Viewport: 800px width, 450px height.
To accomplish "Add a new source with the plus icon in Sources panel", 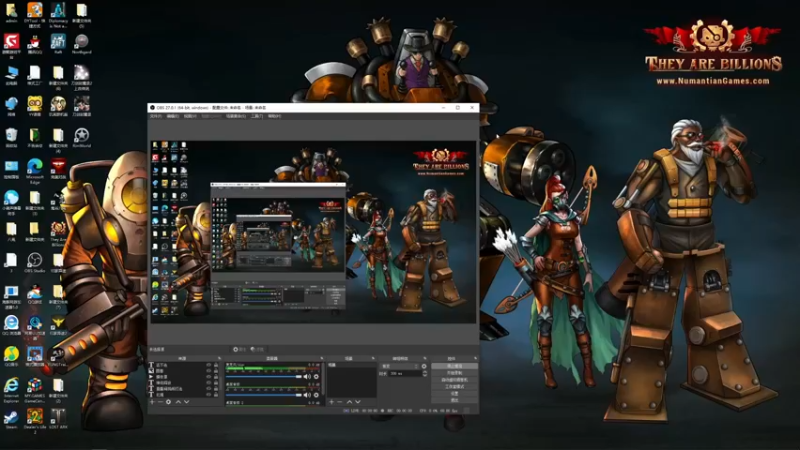I will [152, 402].
